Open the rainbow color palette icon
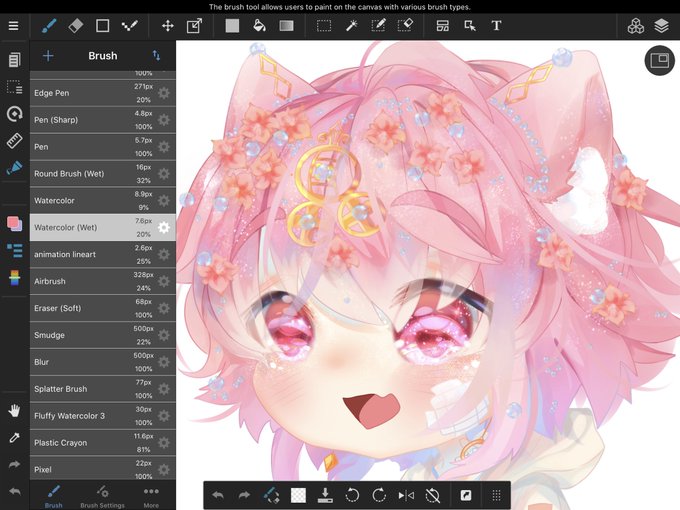The height and width of the screenshot is (510, 680). (14, 278)
